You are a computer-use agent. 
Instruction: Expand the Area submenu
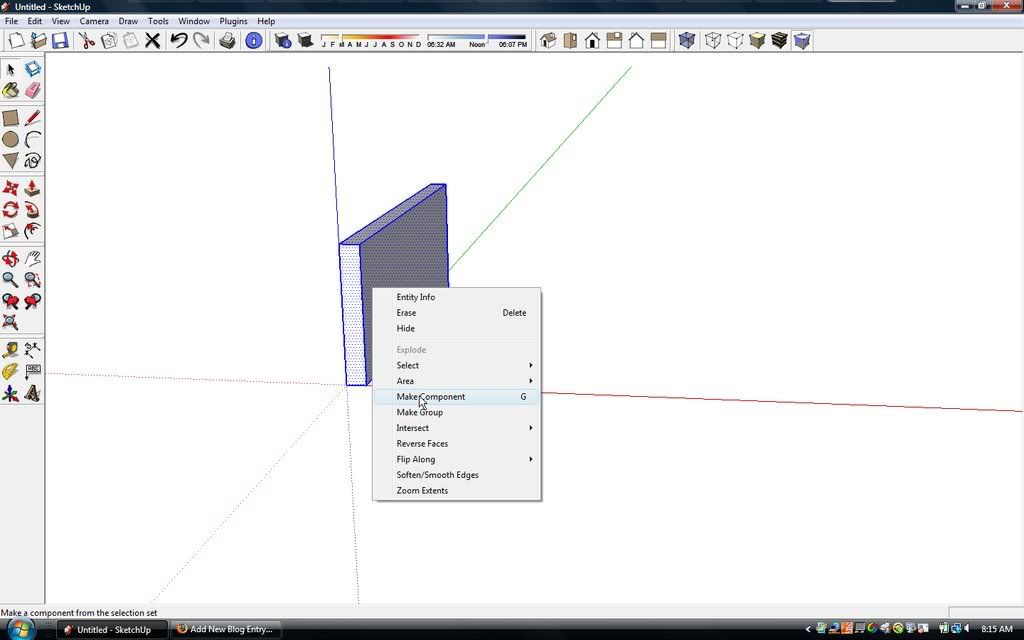[457, 381]
